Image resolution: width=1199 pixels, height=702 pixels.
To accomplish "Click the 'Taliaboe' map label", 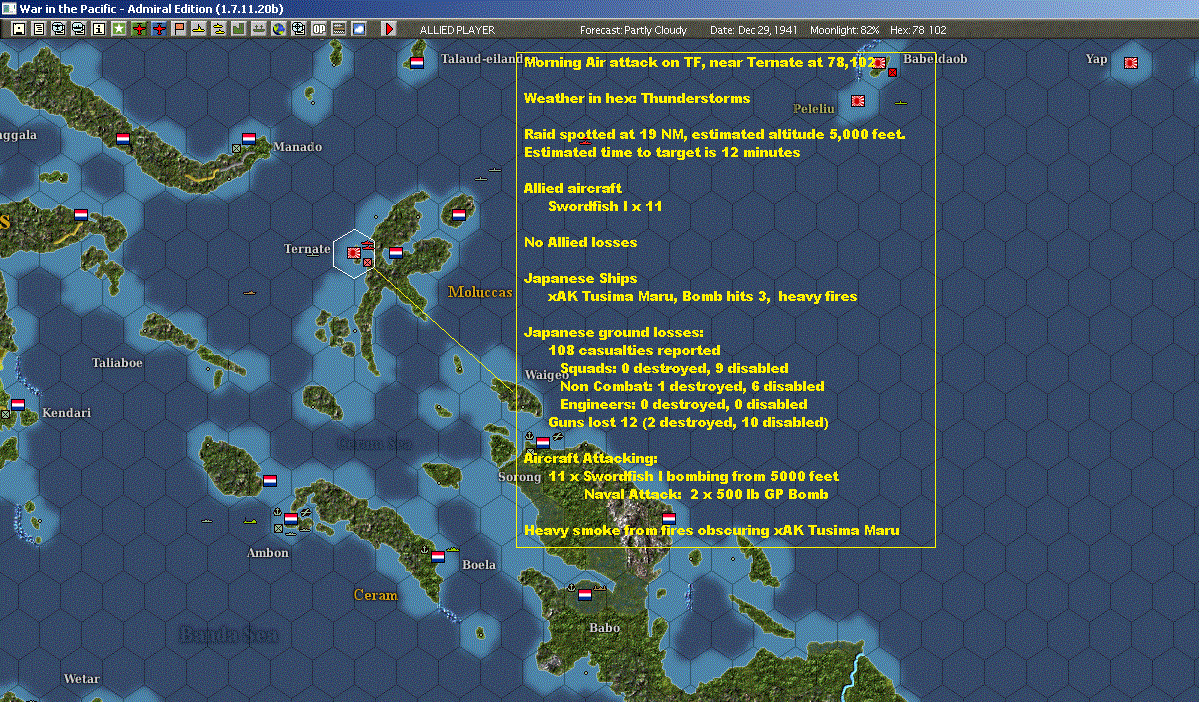I will (117, 362).
